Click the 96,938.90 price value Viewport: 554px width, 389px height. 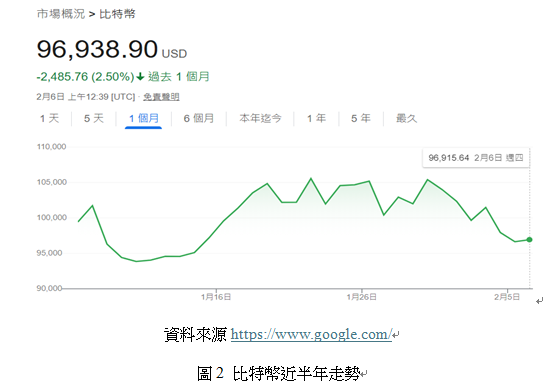tap(97, 49)
